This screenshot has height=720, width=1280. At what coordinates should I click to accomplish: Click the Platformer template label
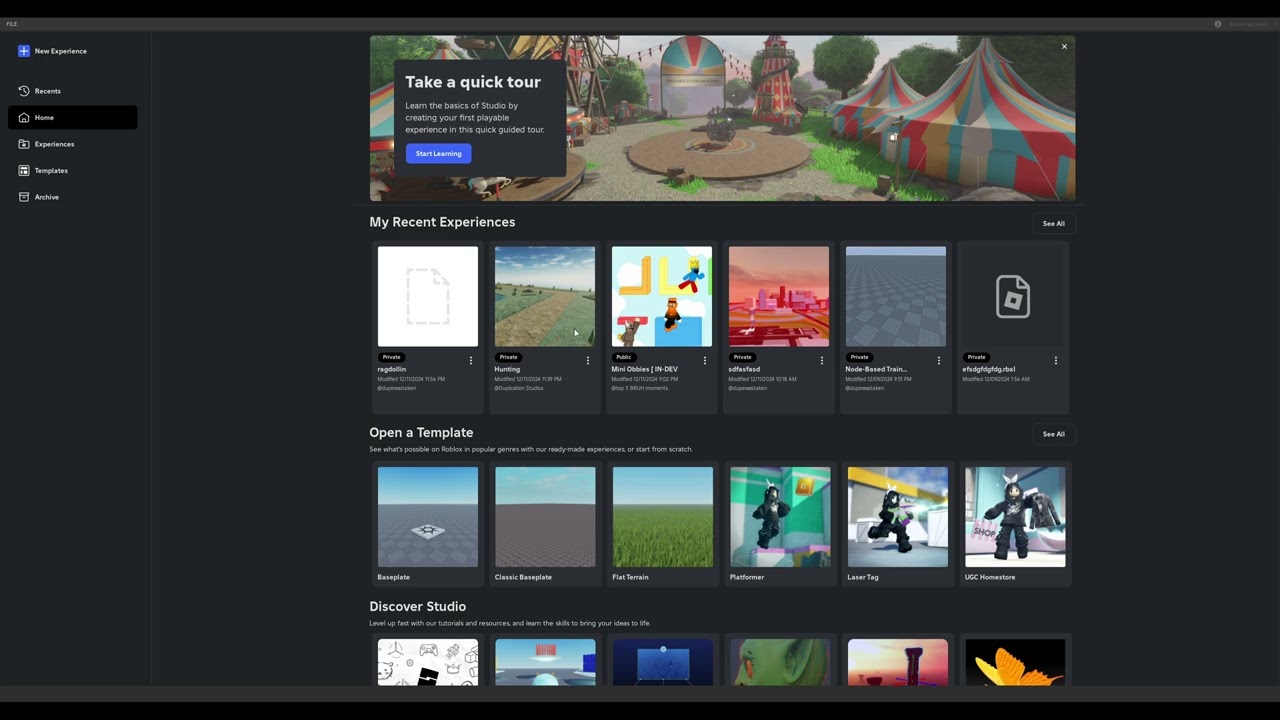(x=747, y=577)
